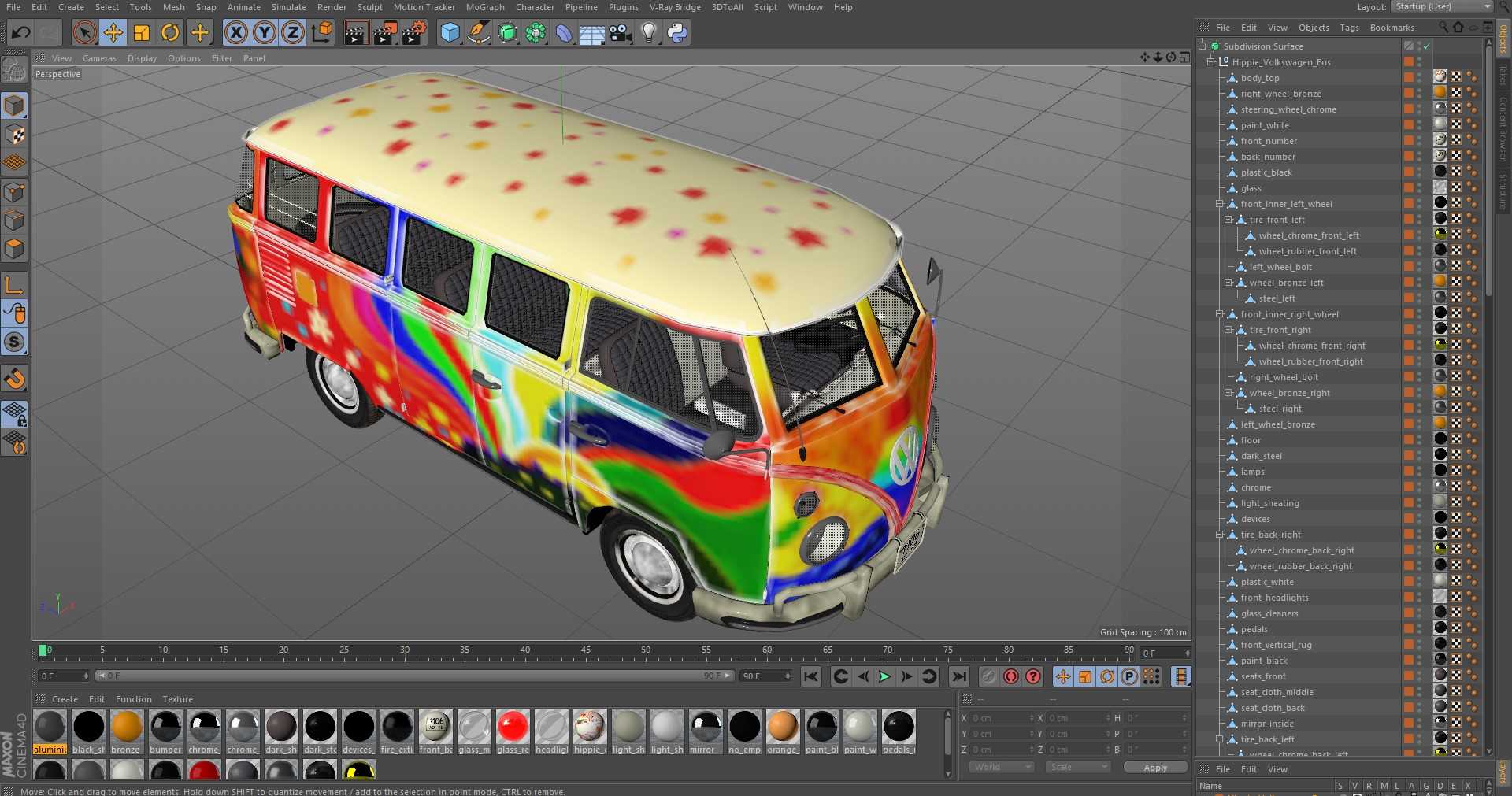Open the World coordinate dropdown
Viewport: 1512px width, 796px height.
coord(1001,767)
